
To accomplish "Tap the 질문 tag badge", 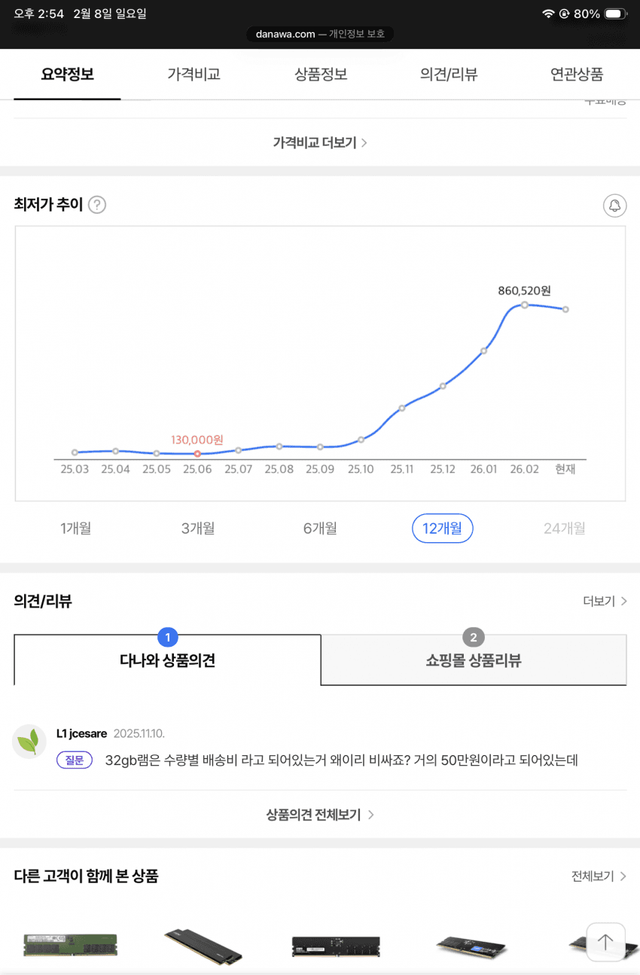I will click(x=74, y=760).
